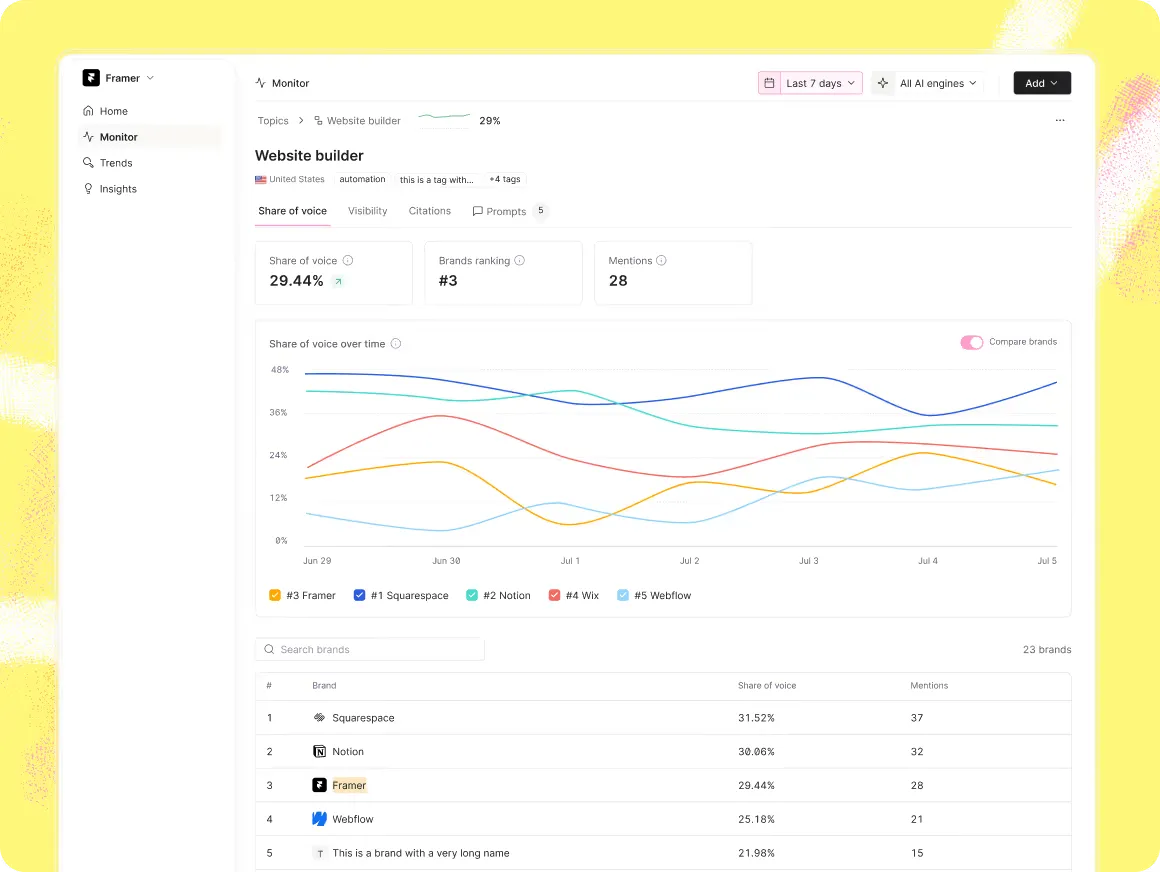Click the Notion logo in the table
This screenshot has height=872, width=1160.
coord(320,751)
